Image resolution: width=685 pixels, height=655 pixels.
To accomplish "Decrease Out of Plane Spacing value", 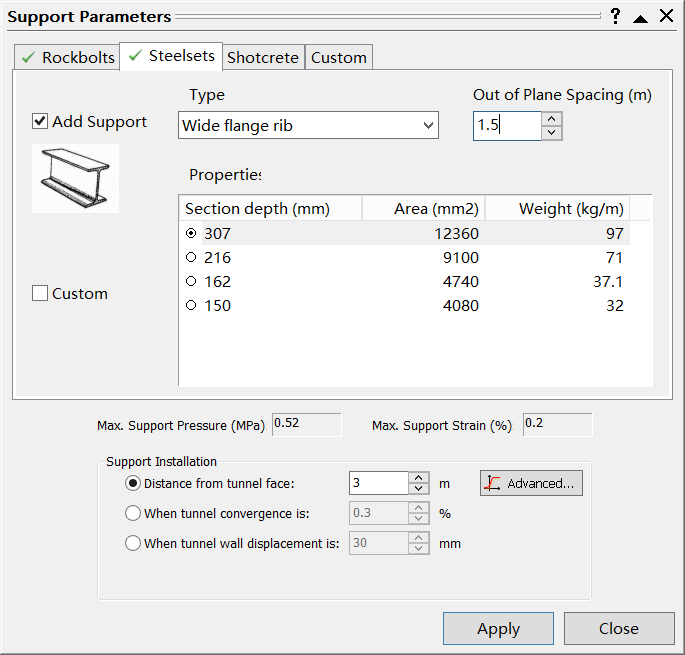I will [x=552, y=132].
